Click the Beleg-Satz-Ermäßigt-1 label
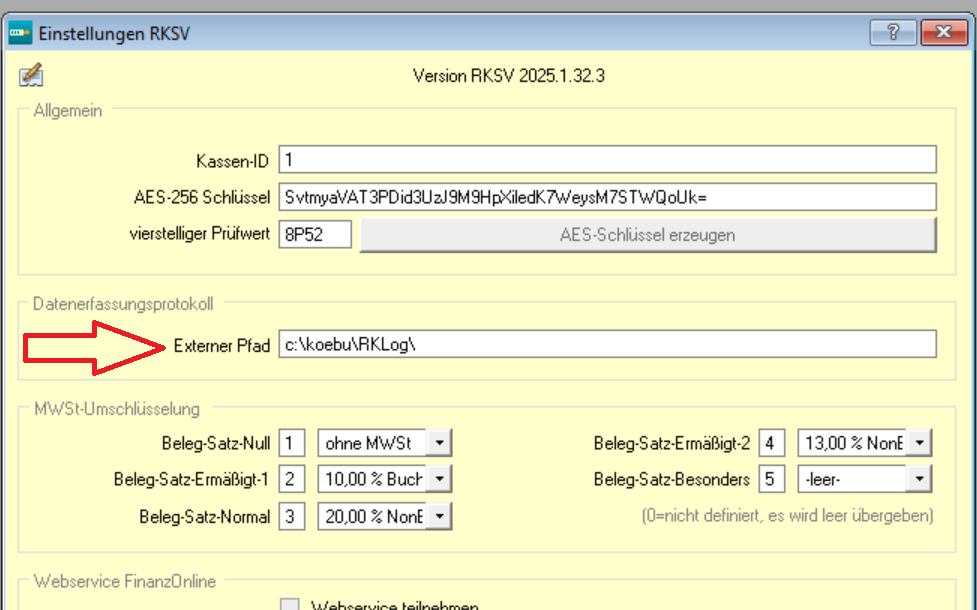 pos(191,480)
